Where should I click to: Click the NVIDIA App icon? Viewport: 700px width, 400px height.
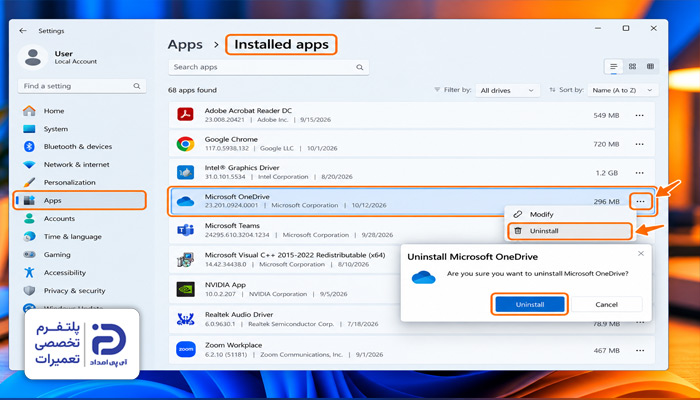pyautogui.click(x=185, y=289)
